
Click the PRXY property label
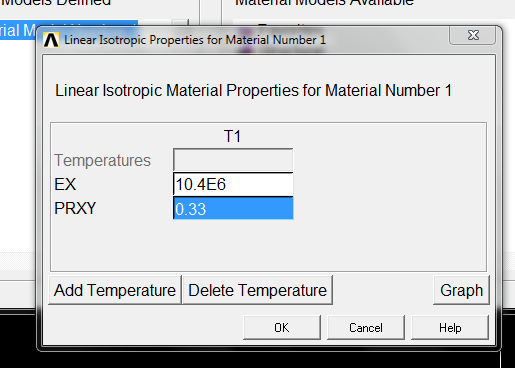[75, 208]
